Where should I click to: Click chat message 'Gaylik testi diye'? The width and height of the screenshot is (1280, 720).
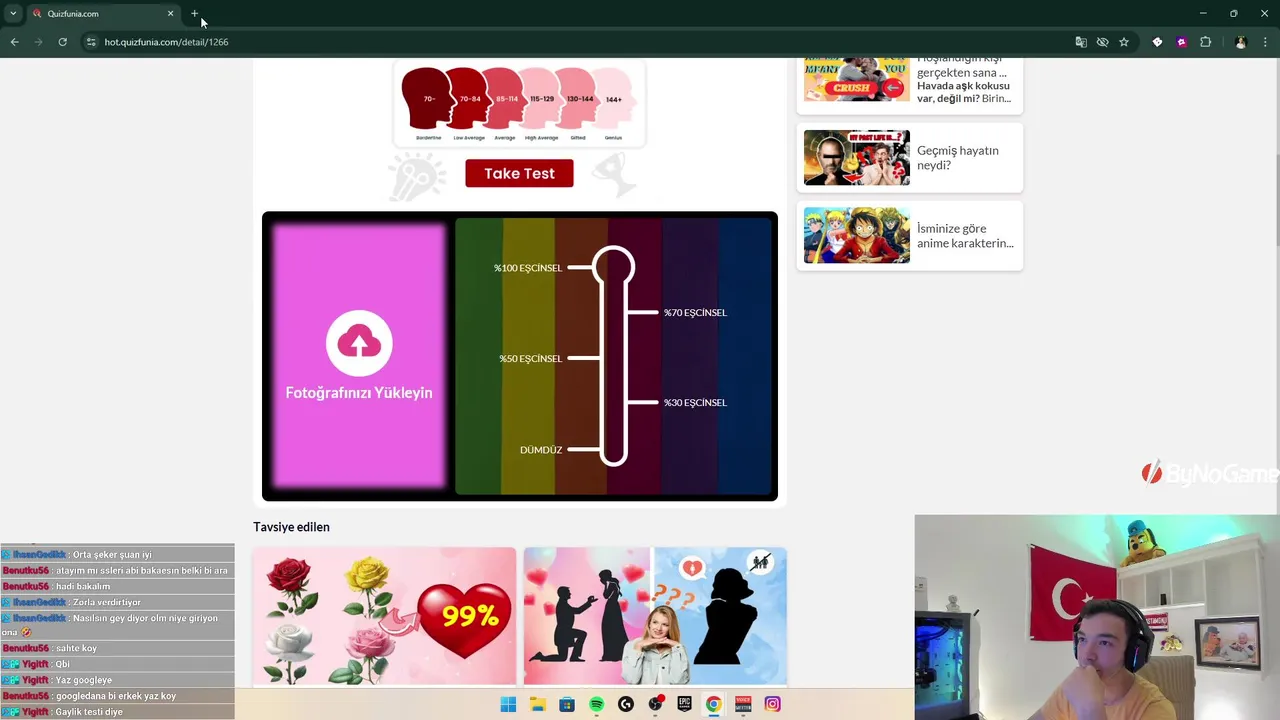89,712
